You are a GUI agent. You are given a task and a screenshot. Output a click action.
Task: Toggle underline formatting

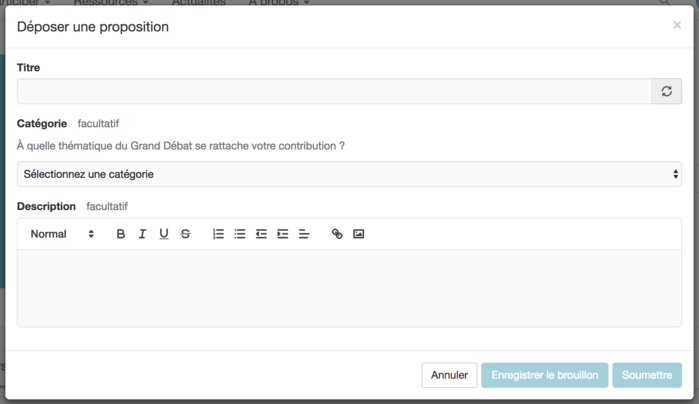[164, 234]
